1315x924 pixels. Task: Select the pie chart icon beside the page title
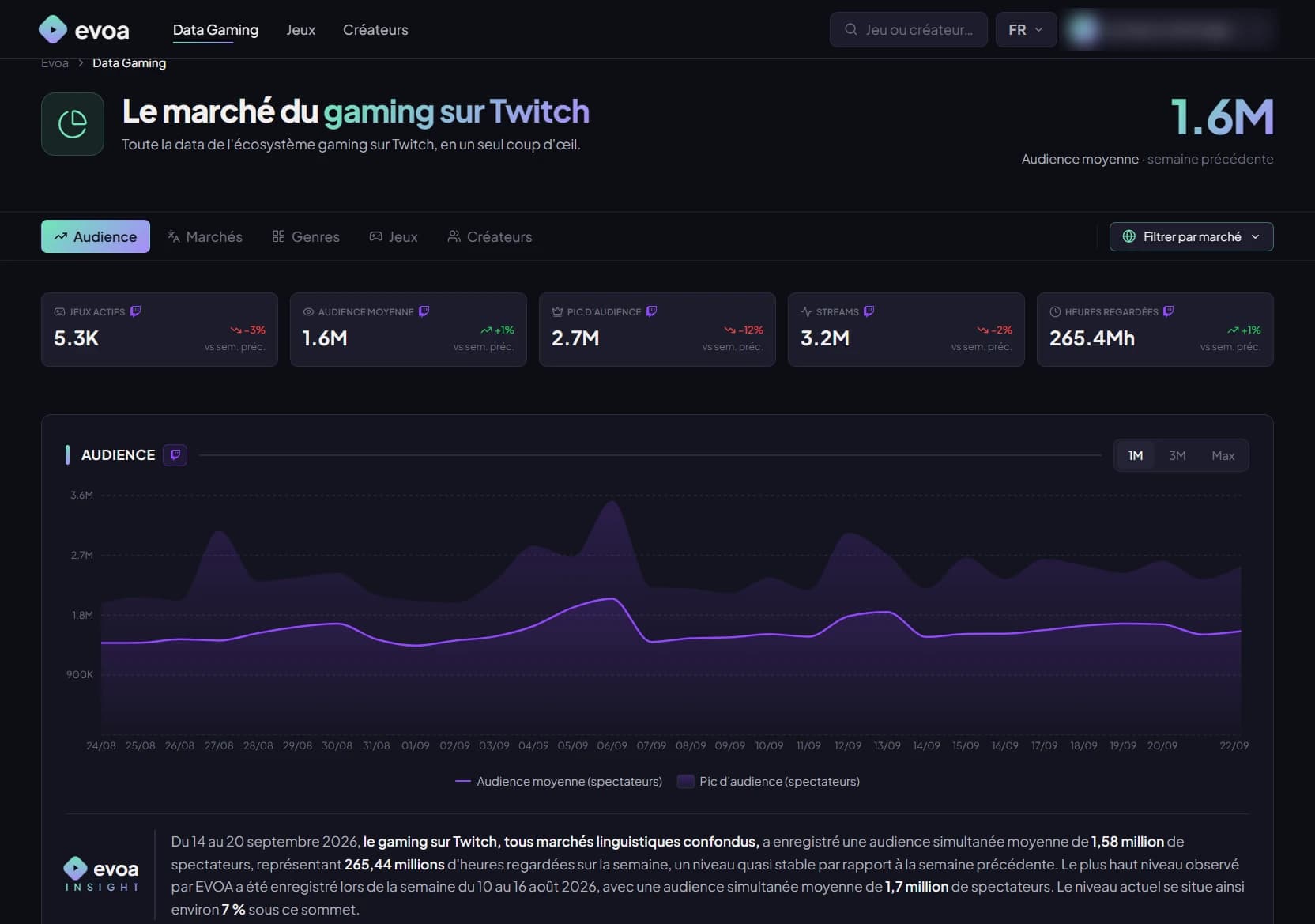(73, 124)
